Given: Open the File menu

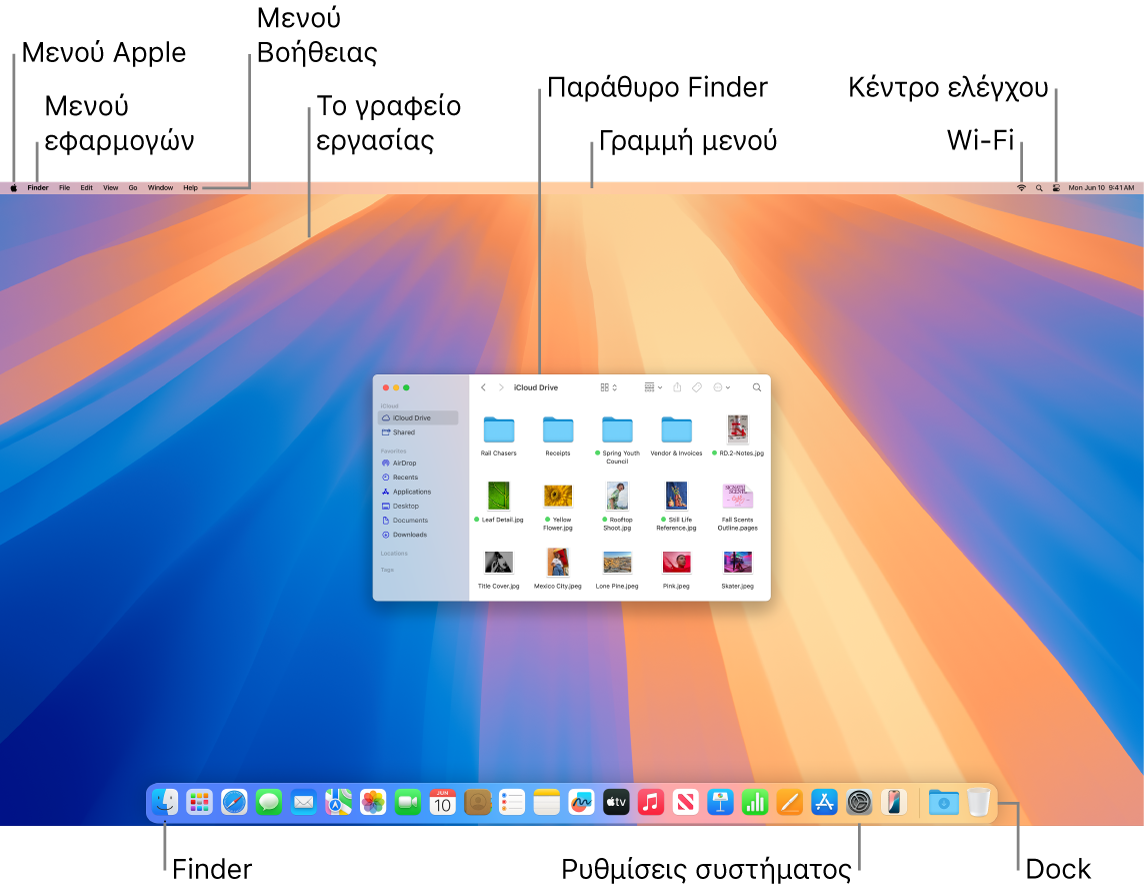Looking at the screenshot, I should click(x=63, y=187).
